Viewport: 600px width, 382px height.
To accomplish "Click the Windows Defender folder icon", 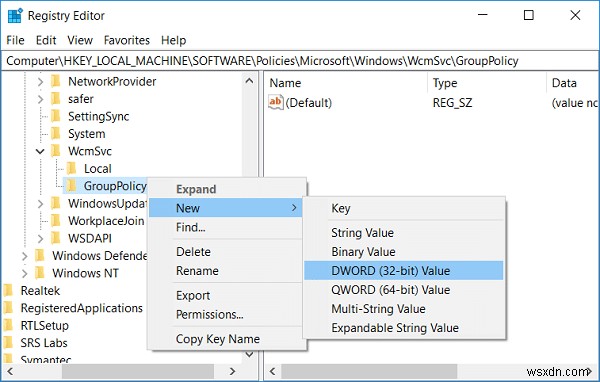I will point(40,255).
